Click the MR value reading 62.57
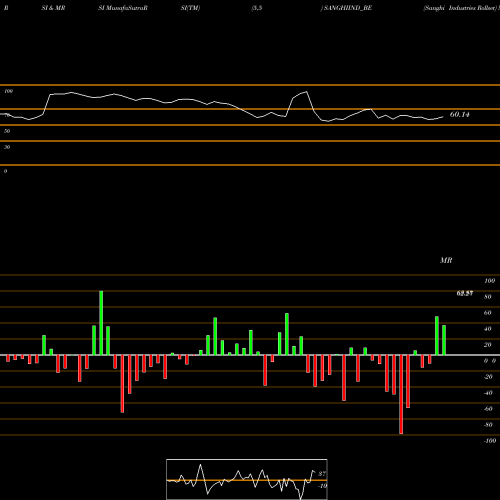This screenshot has width=500, height=500. (x=465, y=293)
